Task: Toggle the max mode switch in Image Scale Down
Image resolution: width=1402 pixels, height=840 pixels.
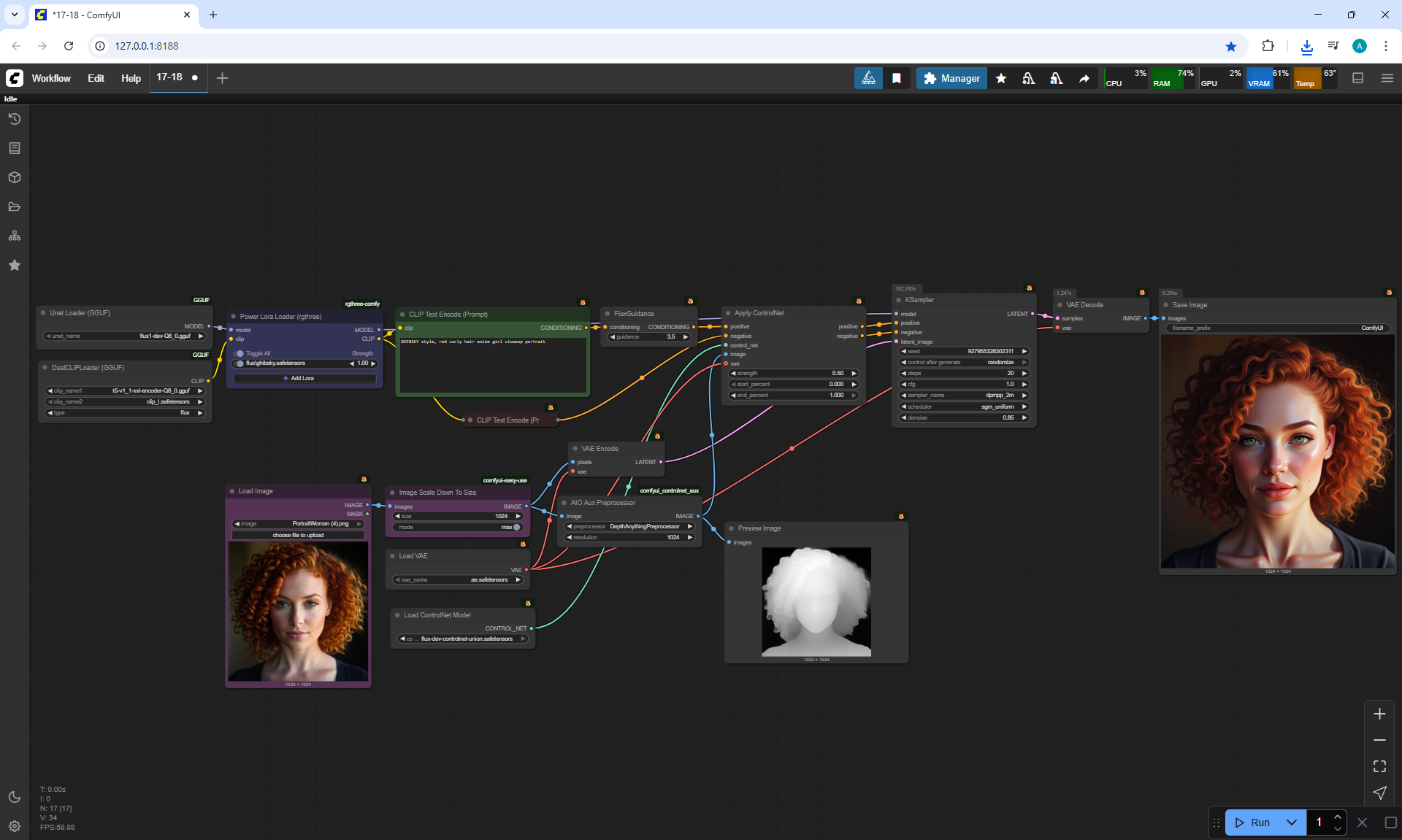Action: (516, 527)
